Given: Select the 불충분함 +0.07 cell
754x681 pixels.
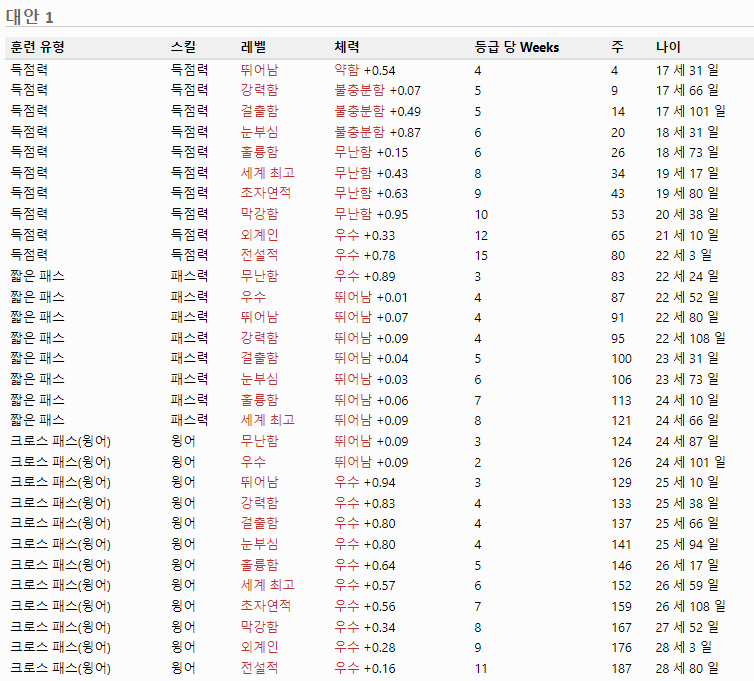Looking at the screenshot, I should 377,90.
